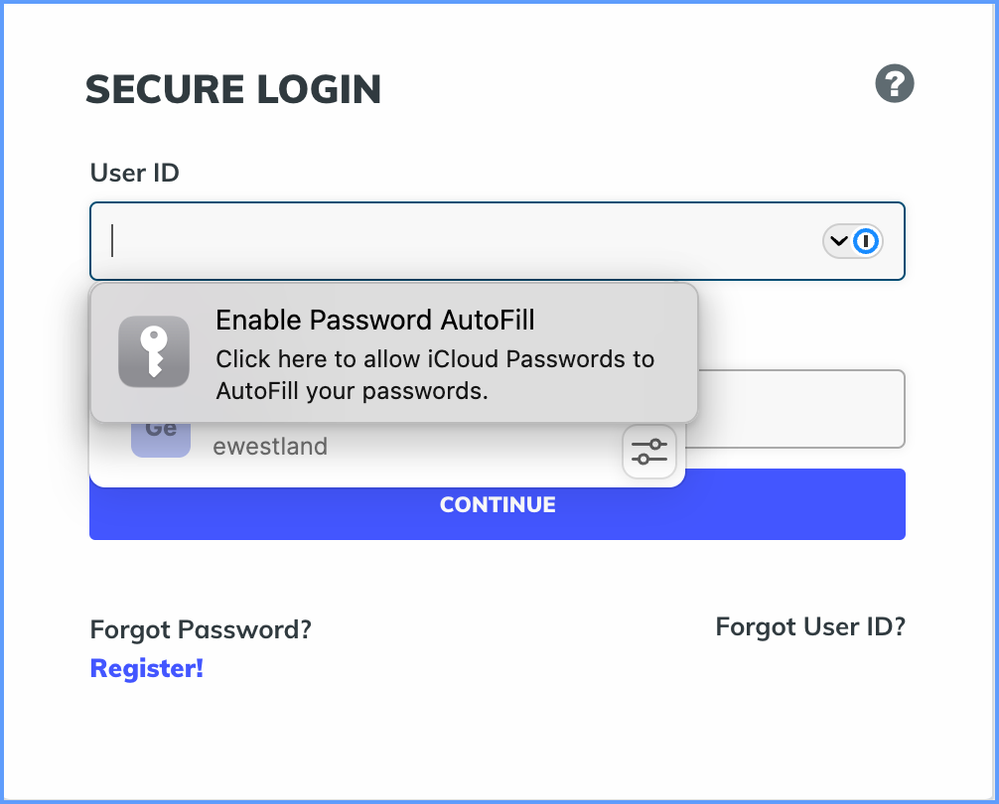This screenshot has width=999, height=804.
Task: Click the SECURE LOGIN heading
Action: point(233,89)
